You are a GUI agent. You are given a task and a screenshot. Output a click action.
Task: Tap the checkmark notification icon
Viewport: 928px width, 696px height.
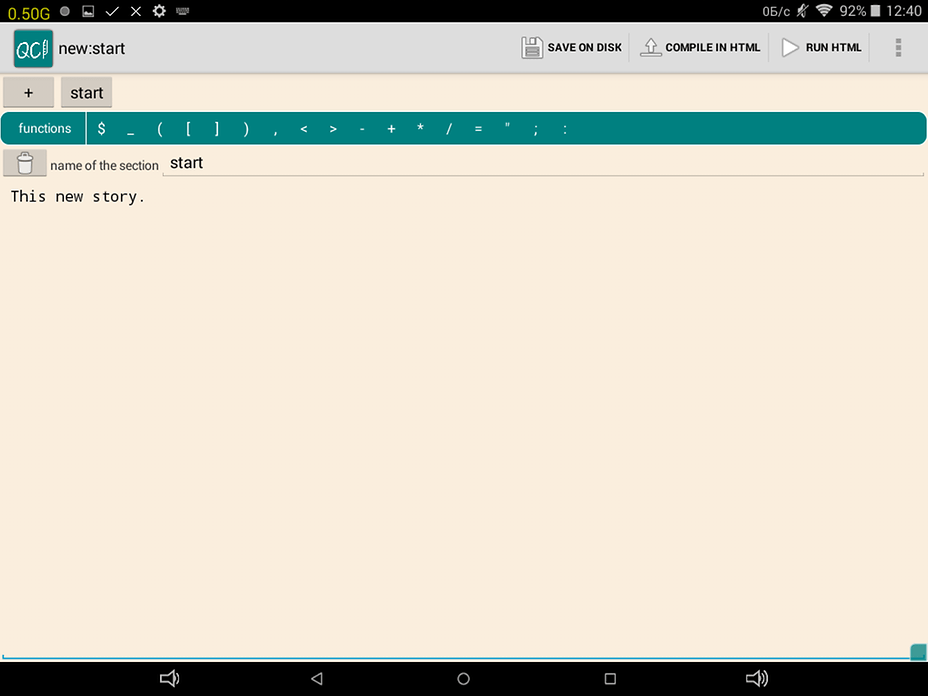112,11
